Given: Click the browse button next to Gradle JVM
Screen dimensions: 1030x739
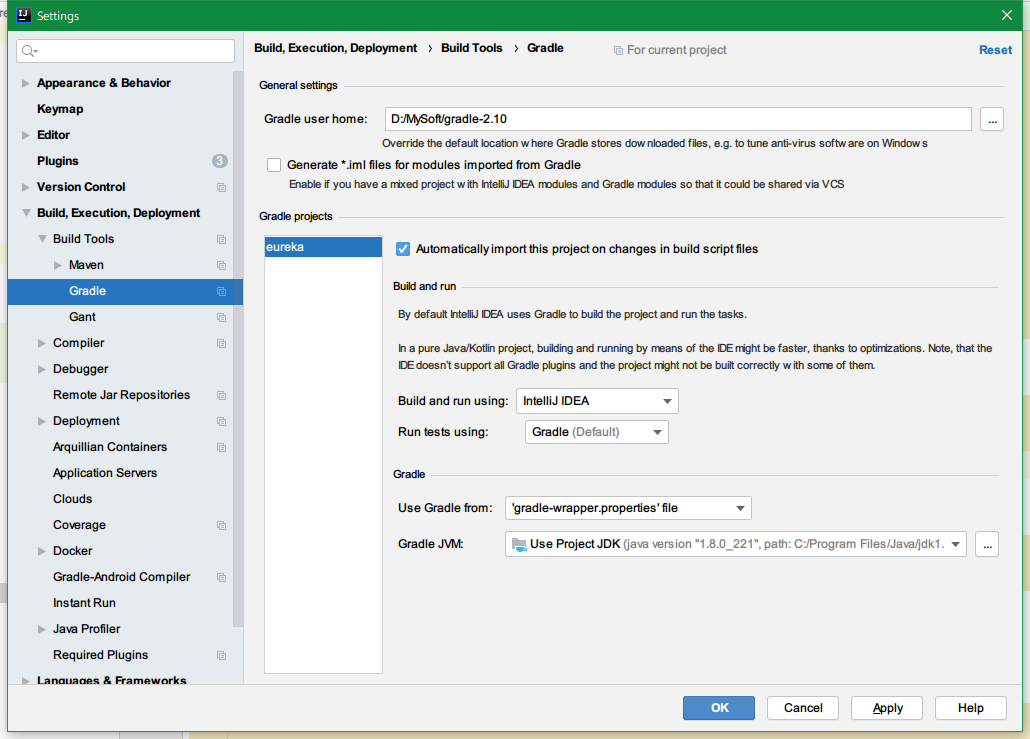Looking at the screenshot, I should (x=986, y=544).
